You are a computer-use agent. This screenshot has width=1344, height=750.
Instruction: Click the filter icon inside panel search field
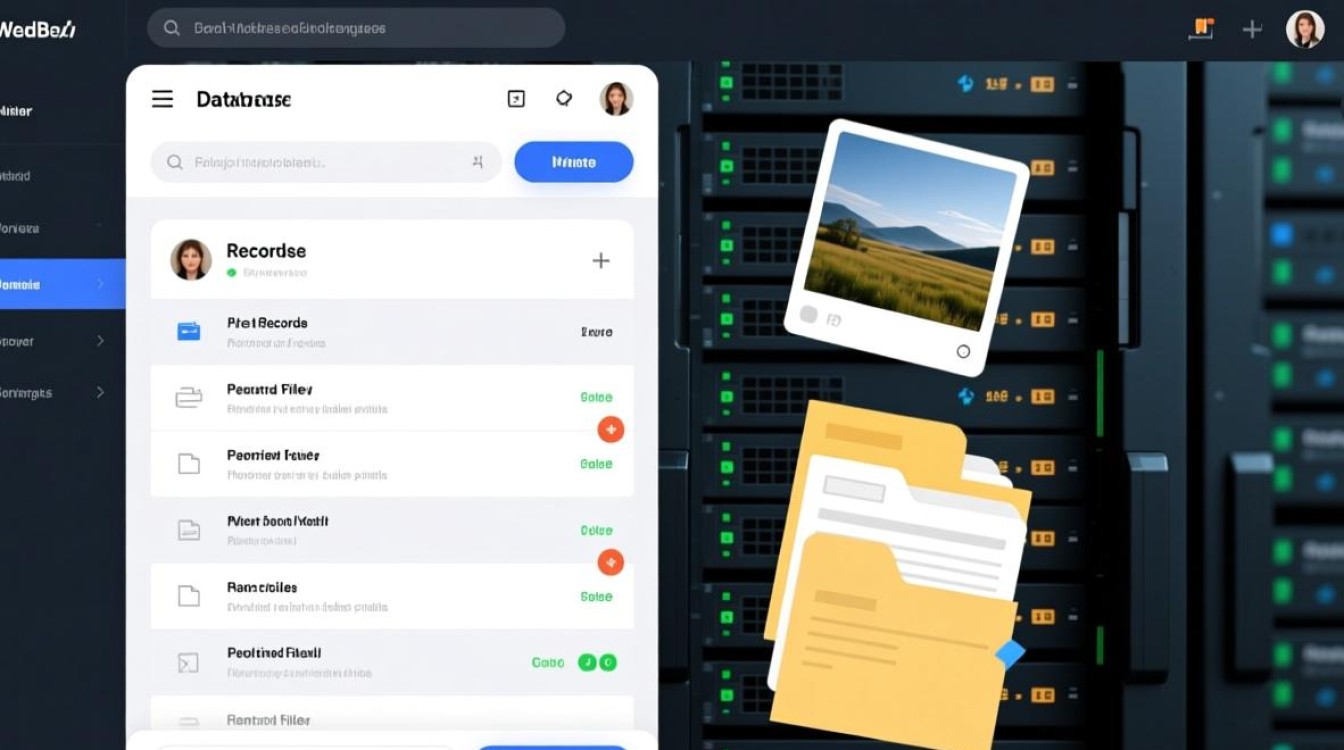[x=478, y=162]
